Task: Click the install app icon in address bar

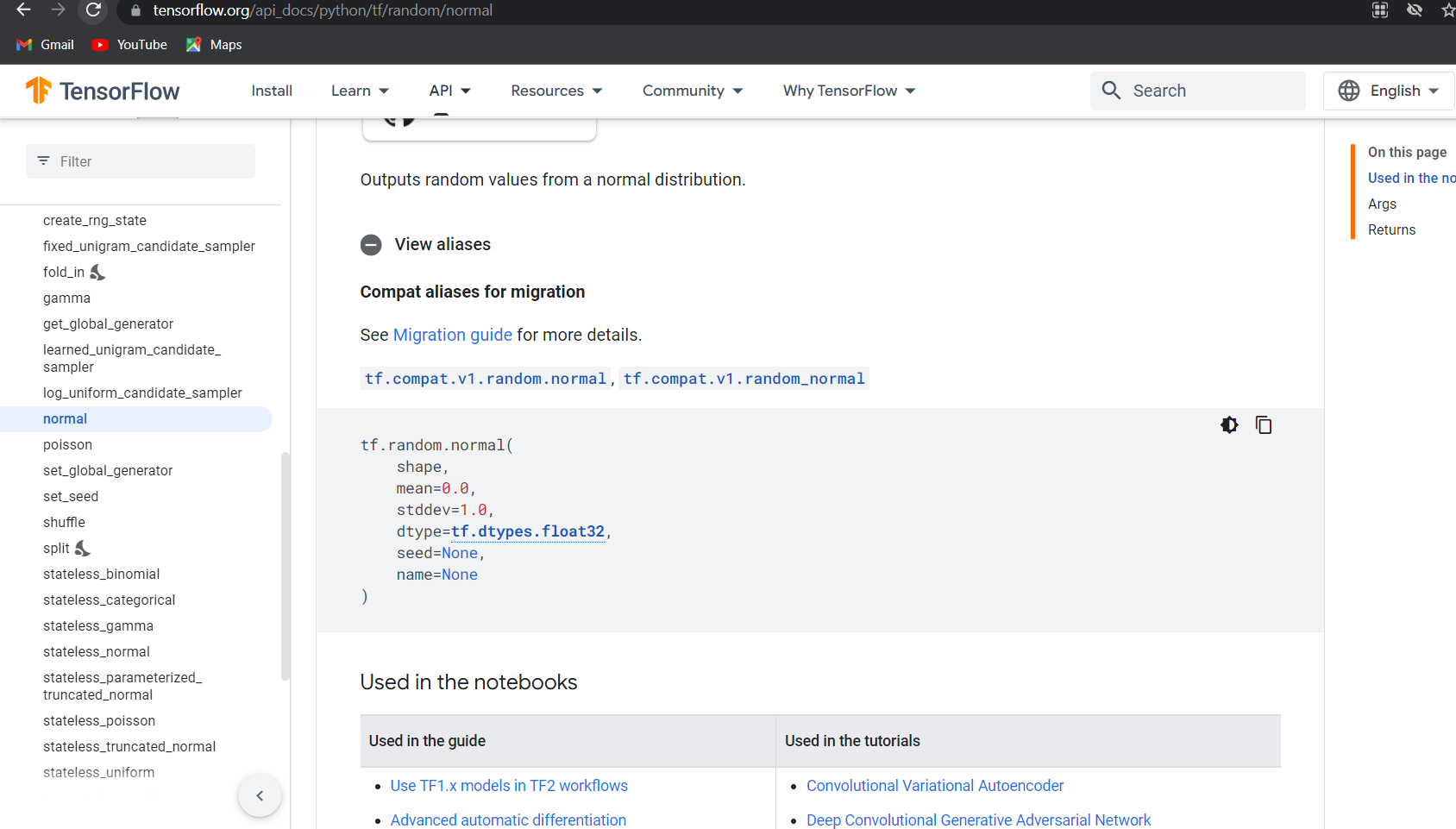Action: (1380, 10)
